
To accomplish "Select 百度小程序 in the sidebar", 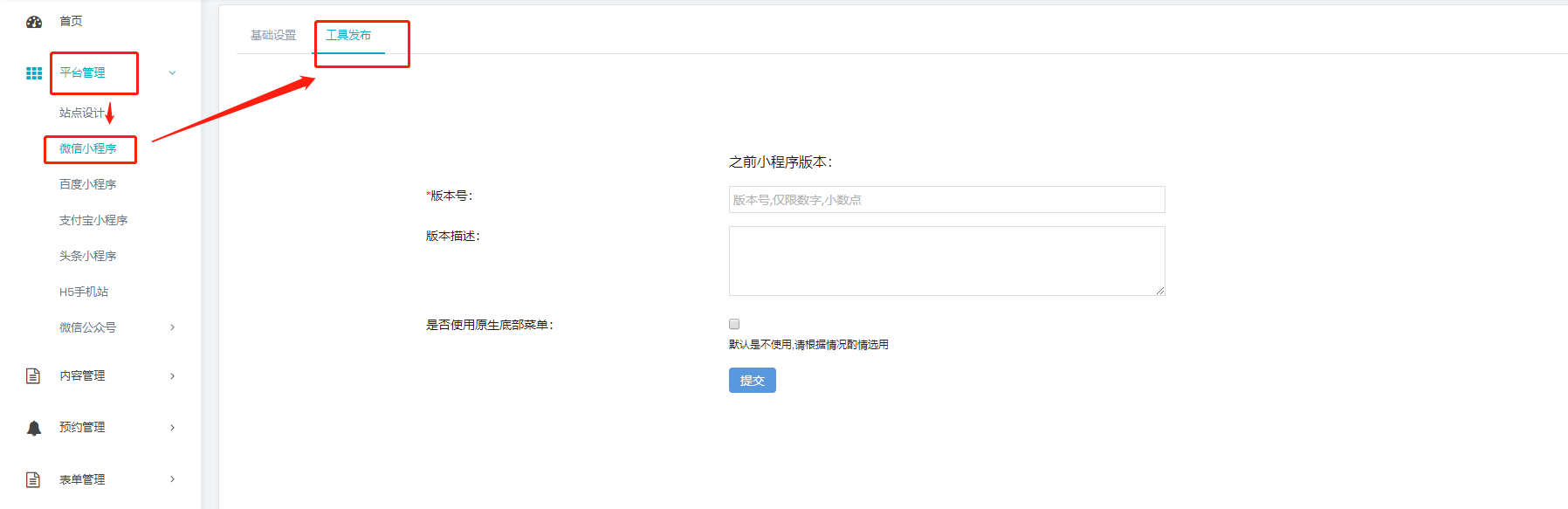I will [87, 184].
